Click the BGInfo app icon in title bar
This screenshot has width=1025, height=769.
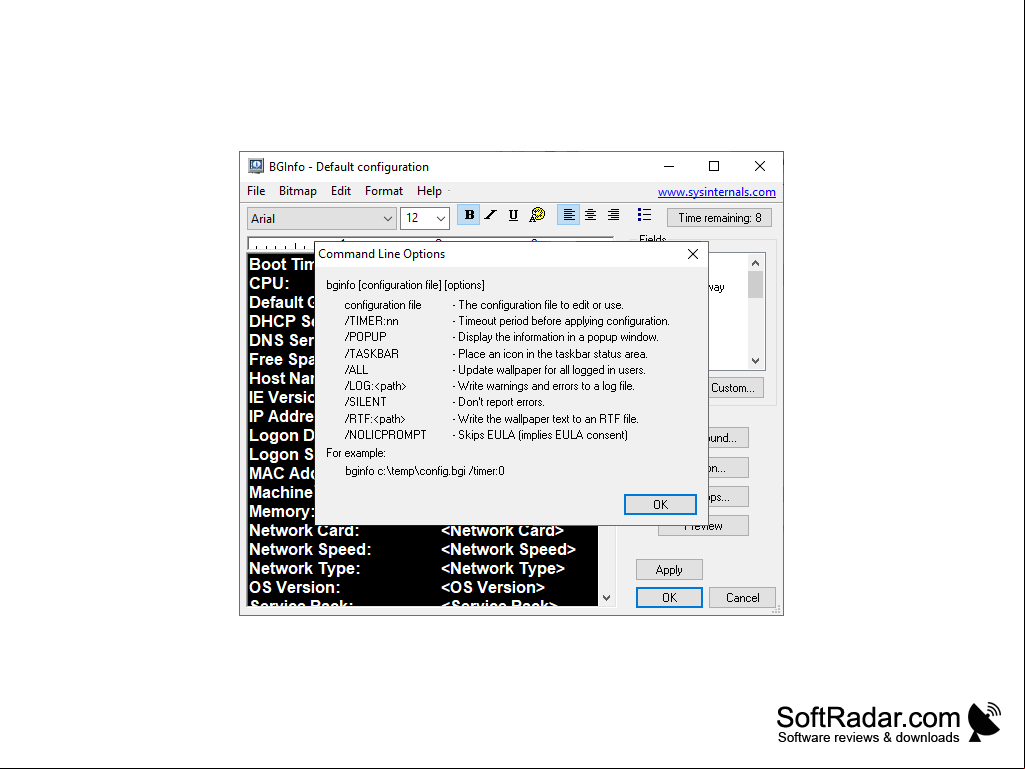(256, 166)
